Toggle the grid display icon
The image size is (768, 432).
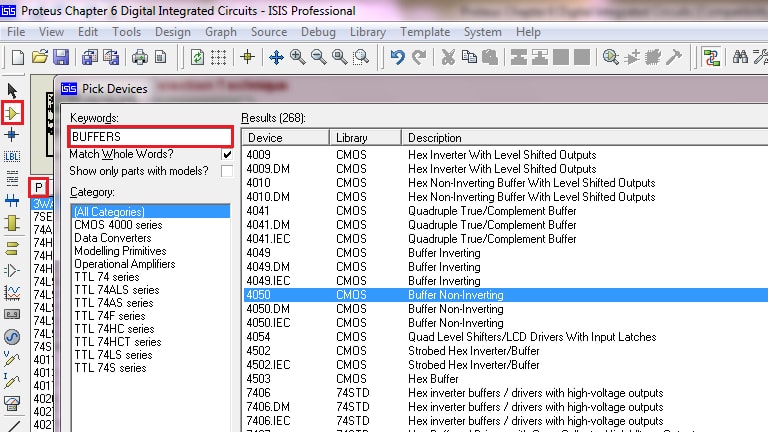[219, 57]
